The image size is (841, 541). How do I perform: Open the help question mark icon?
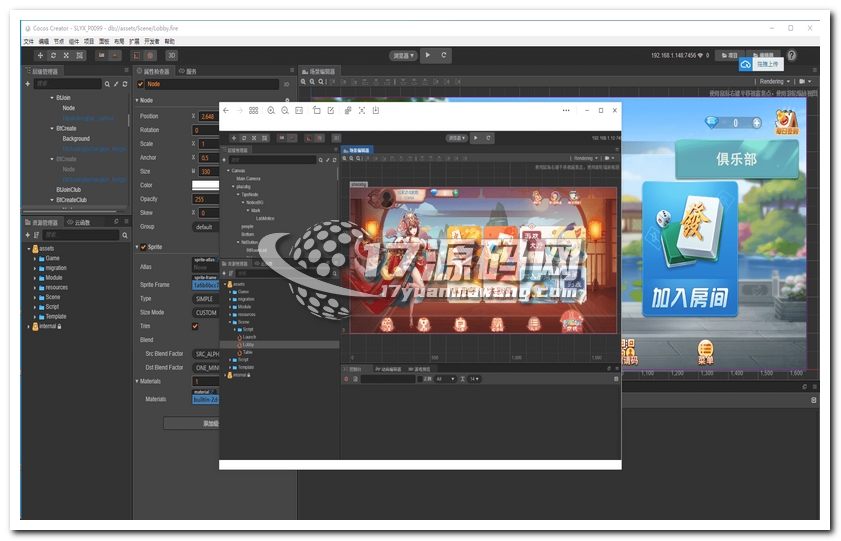coord(792,55)
